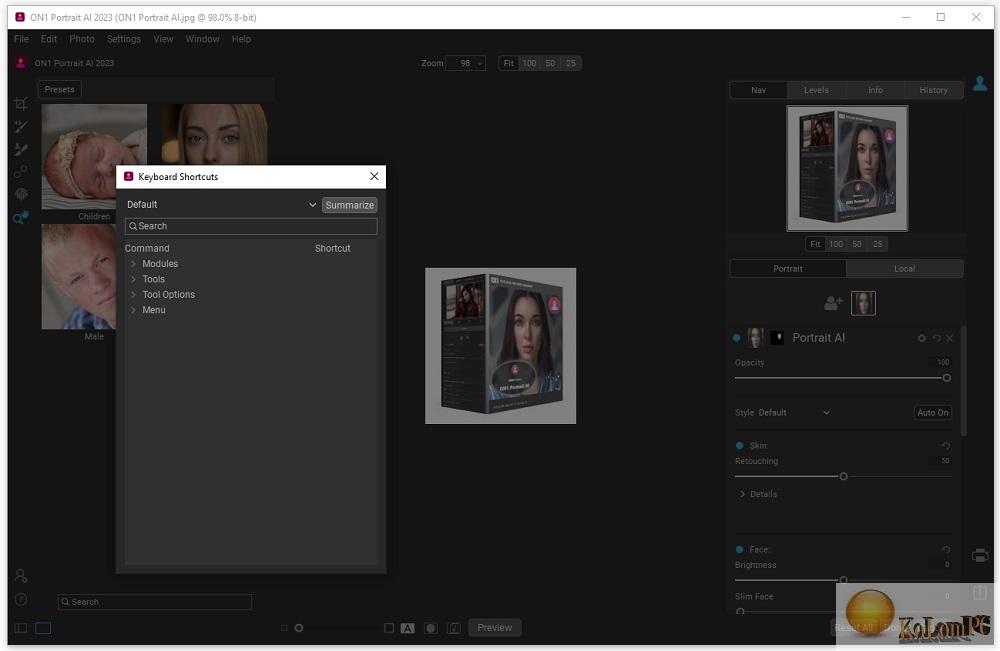Select the masking brush tool

20,149
